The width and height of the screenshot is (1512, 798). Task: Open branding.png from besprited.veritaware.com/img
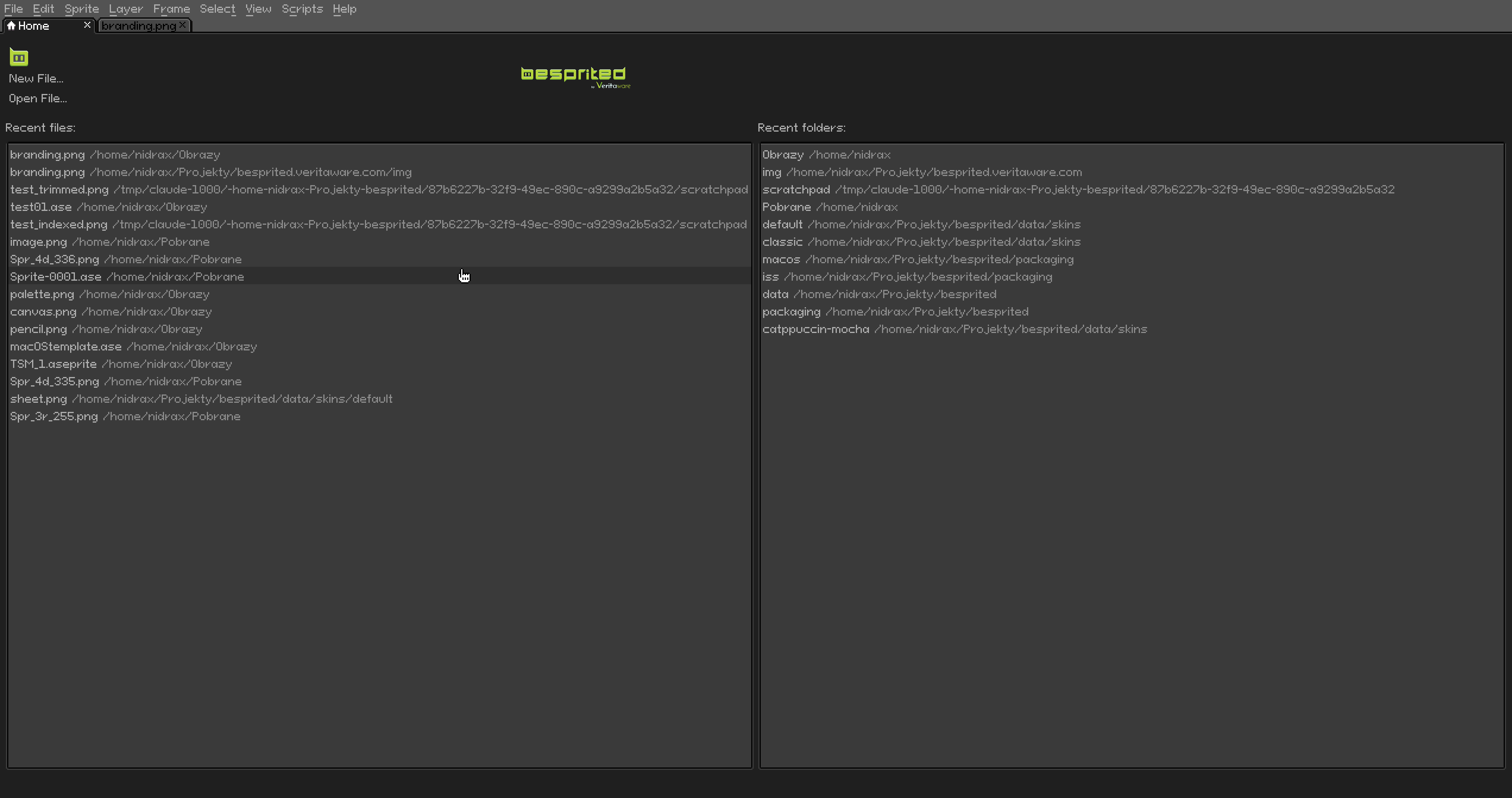[379, 172]
